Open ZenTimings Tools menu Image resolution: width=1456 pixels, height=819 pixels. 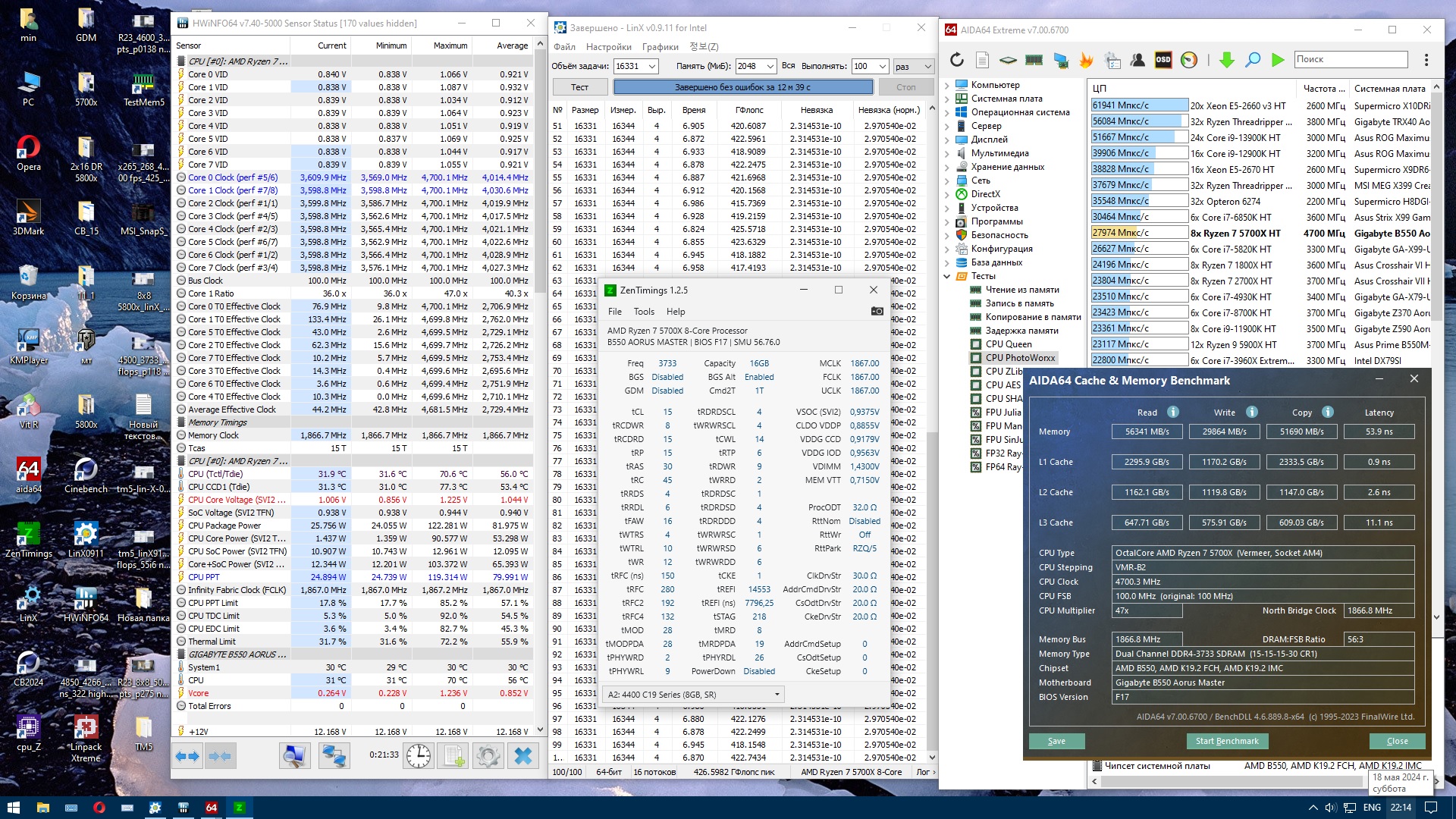point(644,312)
